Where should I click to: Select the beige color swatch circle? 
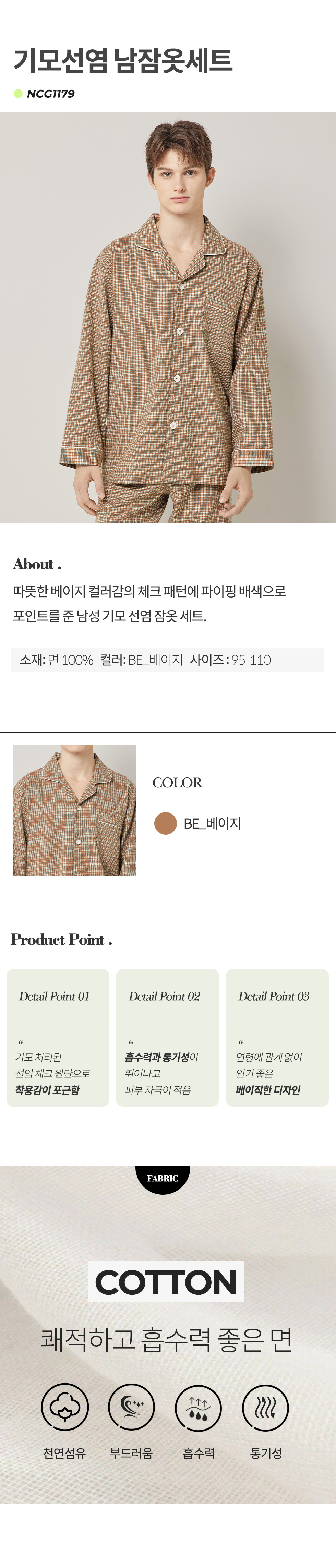coord(166,823)
